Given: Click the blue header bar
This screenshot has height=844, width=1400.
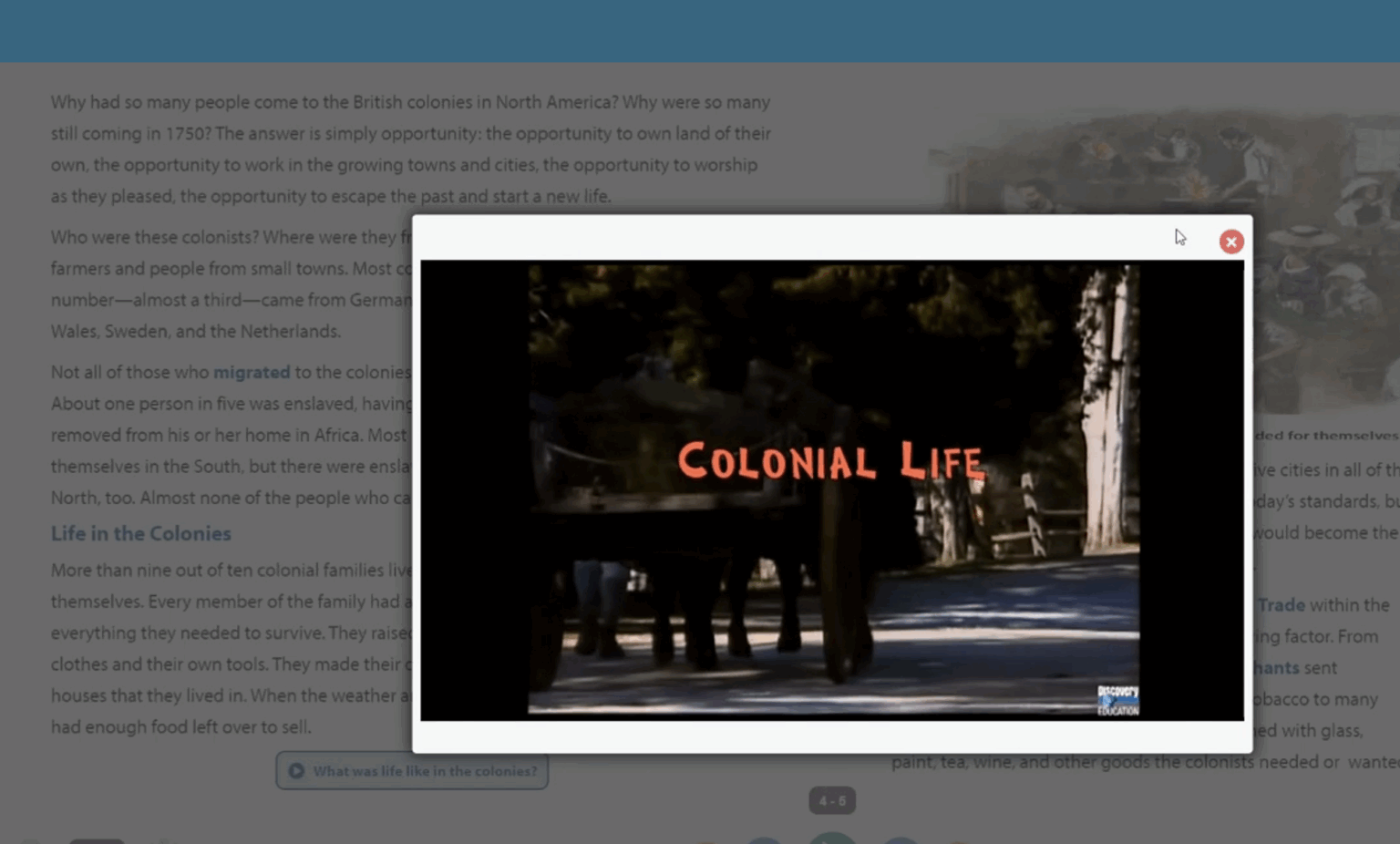Looking at the screenshot, I should pyautogui.click(x=700, y=31).
